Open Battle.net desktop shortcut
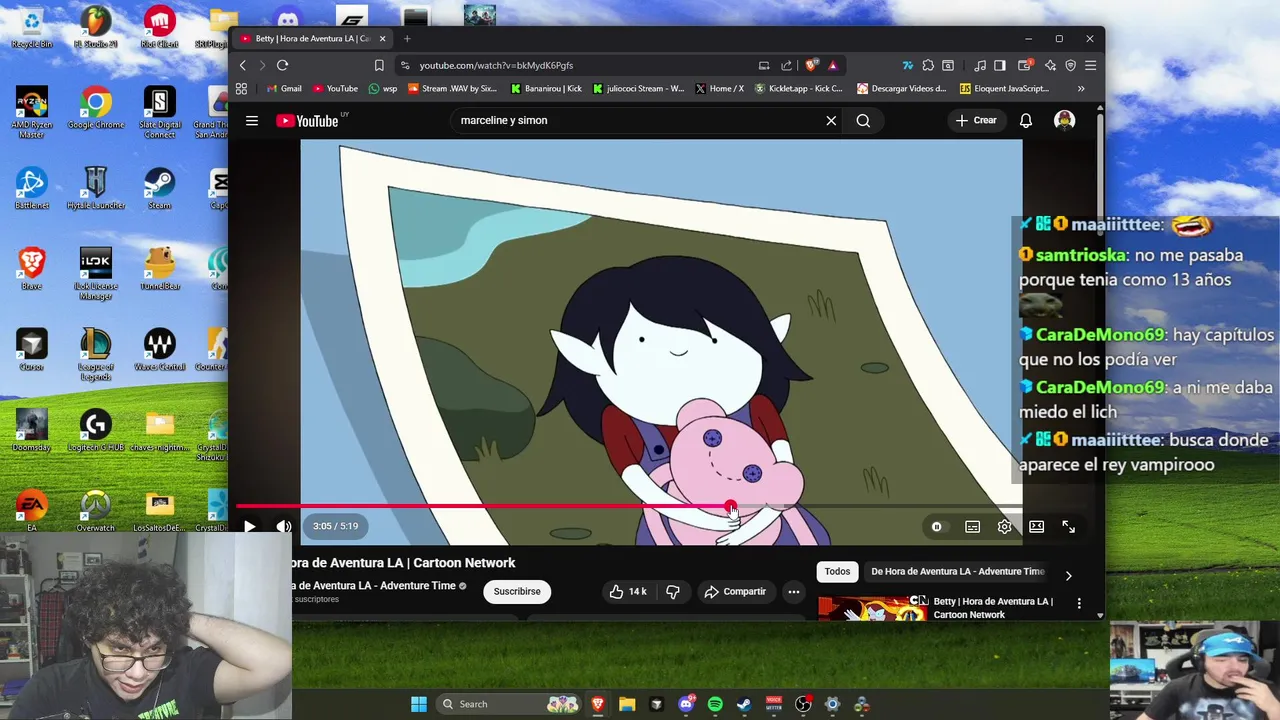The width and height of the screenshot is (1280, 720). click(31, 188)
